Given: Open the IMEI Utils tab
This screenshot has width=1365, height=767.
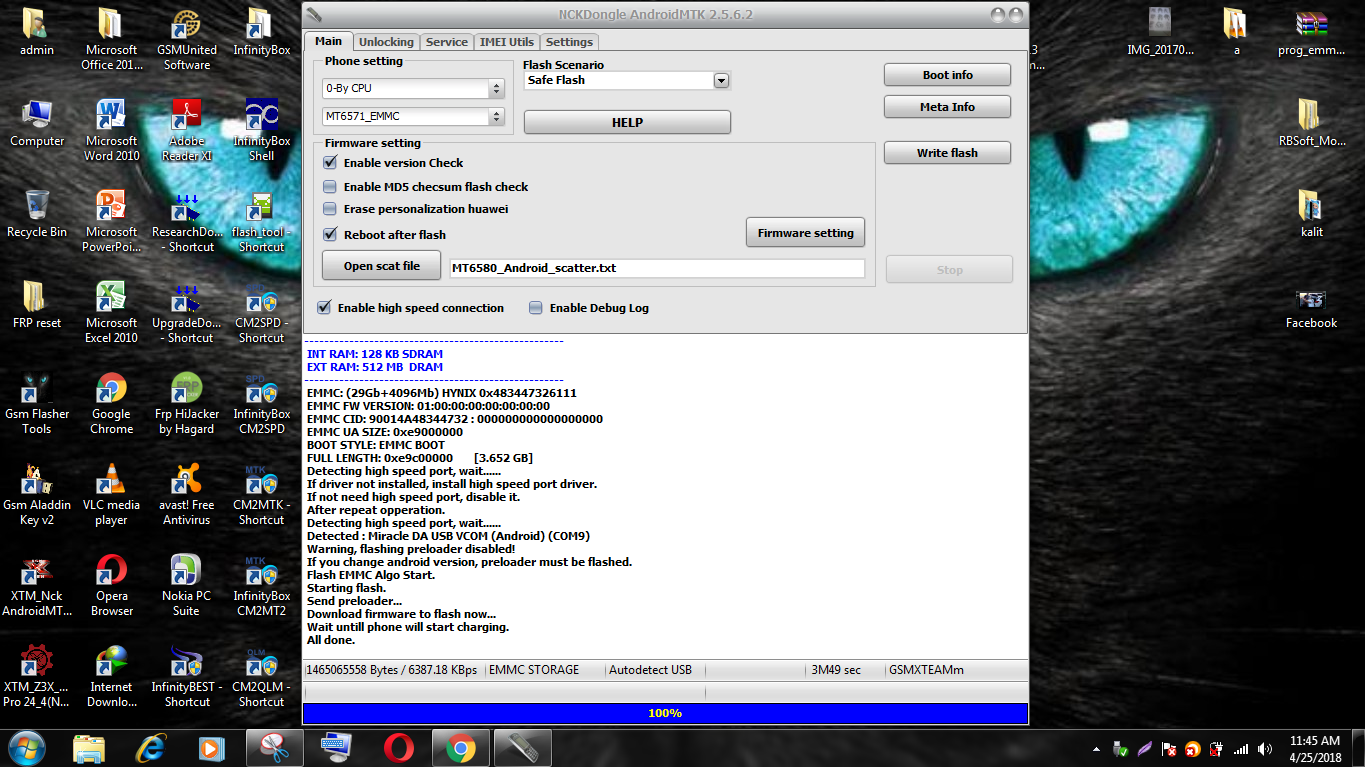Looking at the screenshot, I should click(507, 42).
